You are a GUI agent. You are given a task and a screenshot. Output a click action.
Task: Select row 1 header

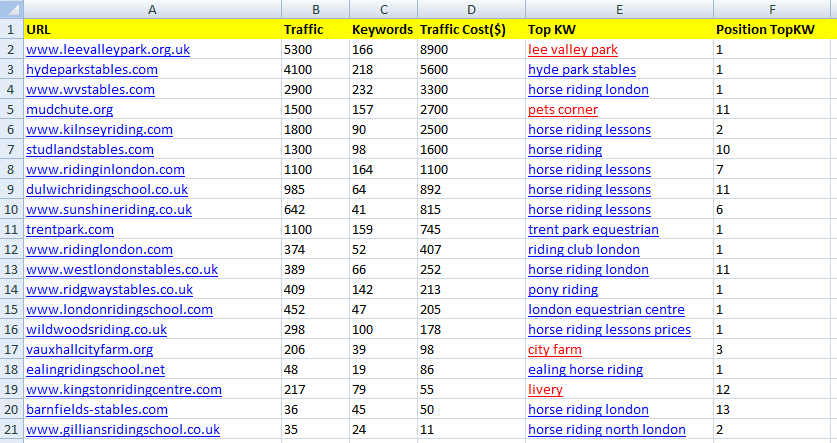(x=12, y=29)
